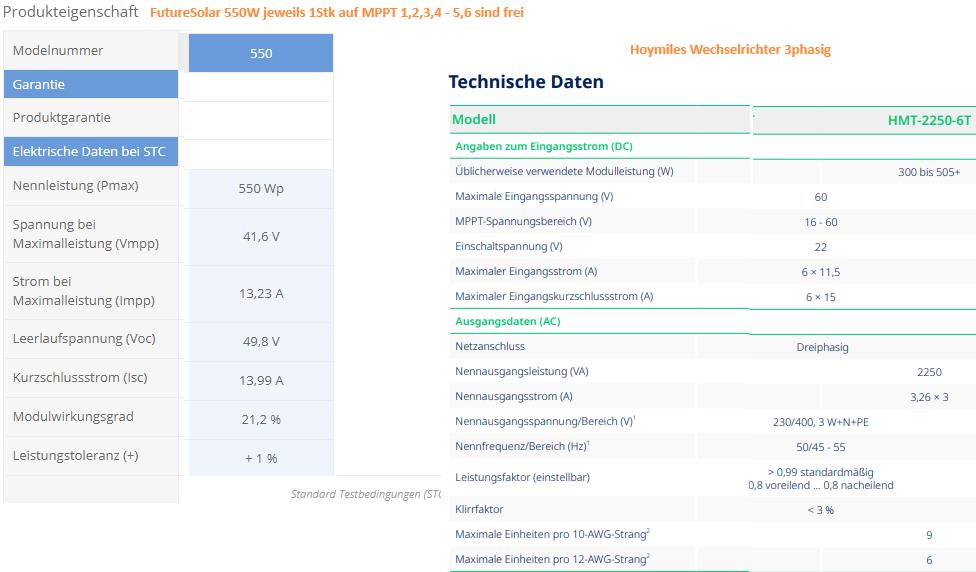Click the Modulwirkungsgrad label
This screenshot has width=976, height=572.
(x=73, y=416)
